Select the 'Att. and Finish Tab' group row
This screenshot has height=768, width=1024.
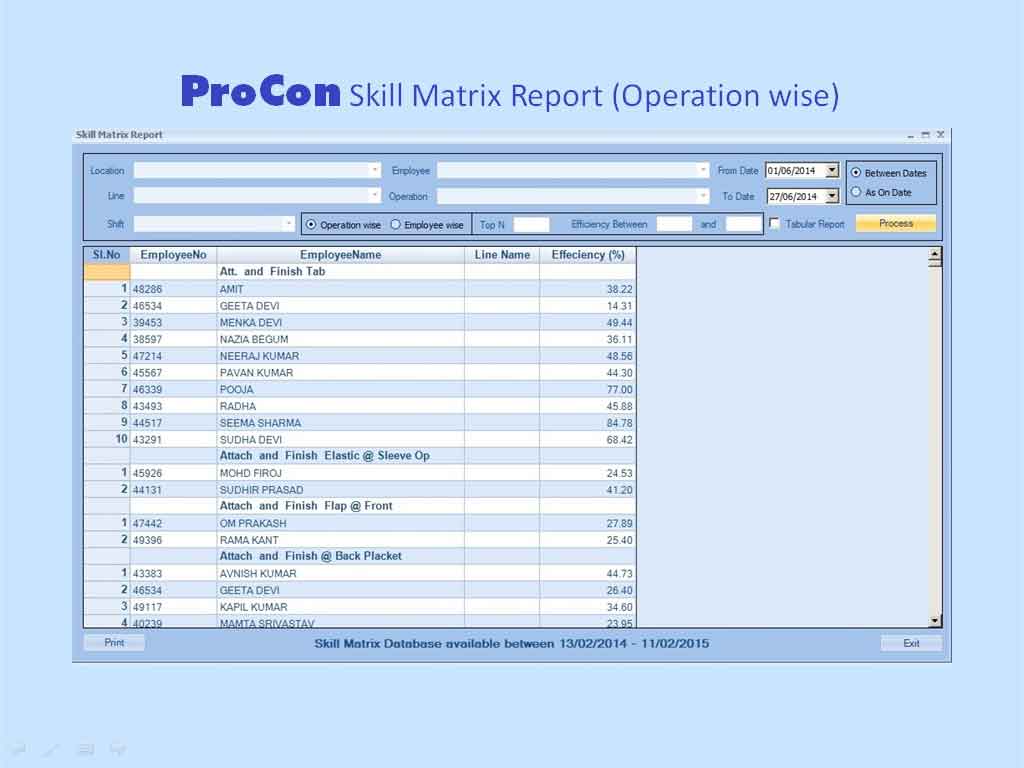360,272
